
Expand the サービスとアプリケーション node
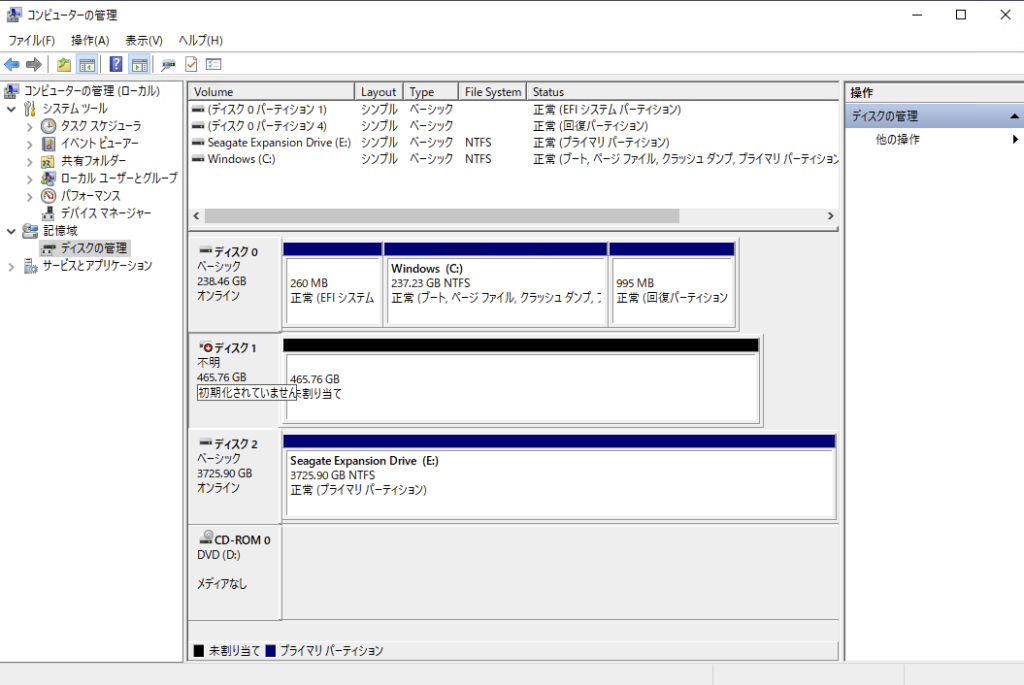click(x=12, y=266)
